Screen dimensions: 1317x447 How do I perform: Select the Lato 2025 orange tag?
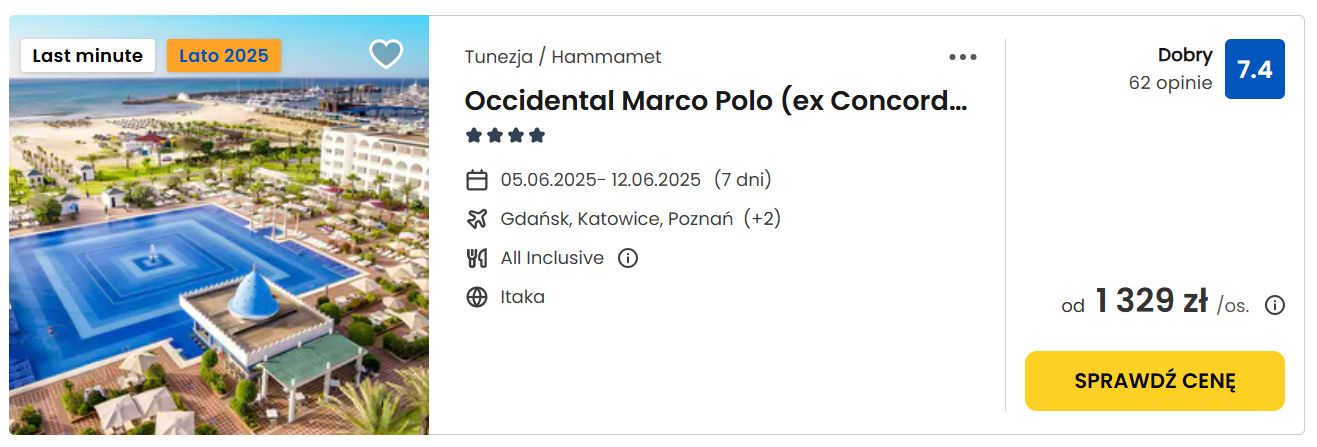(x=224, y=55)
